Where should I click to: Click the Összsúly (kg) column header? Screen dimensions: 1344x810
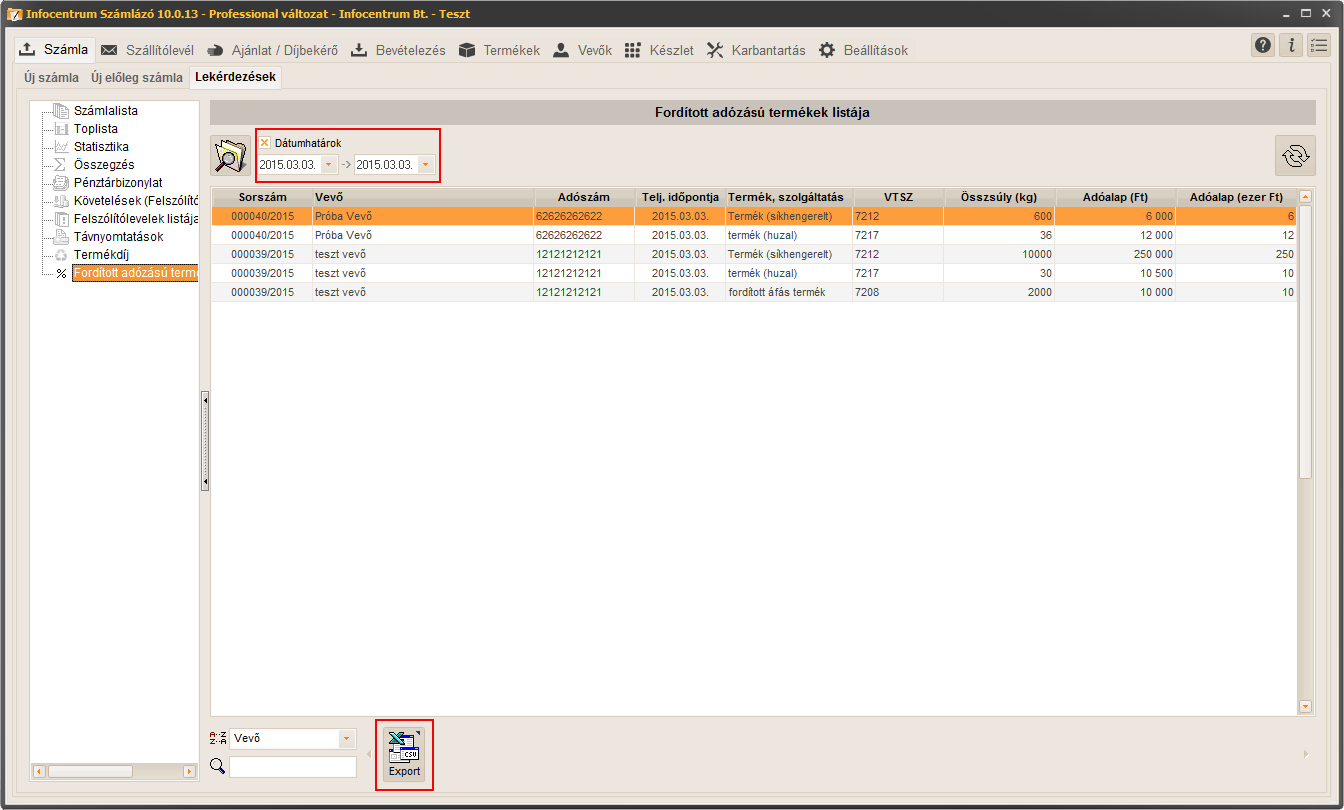[1000, 197]
